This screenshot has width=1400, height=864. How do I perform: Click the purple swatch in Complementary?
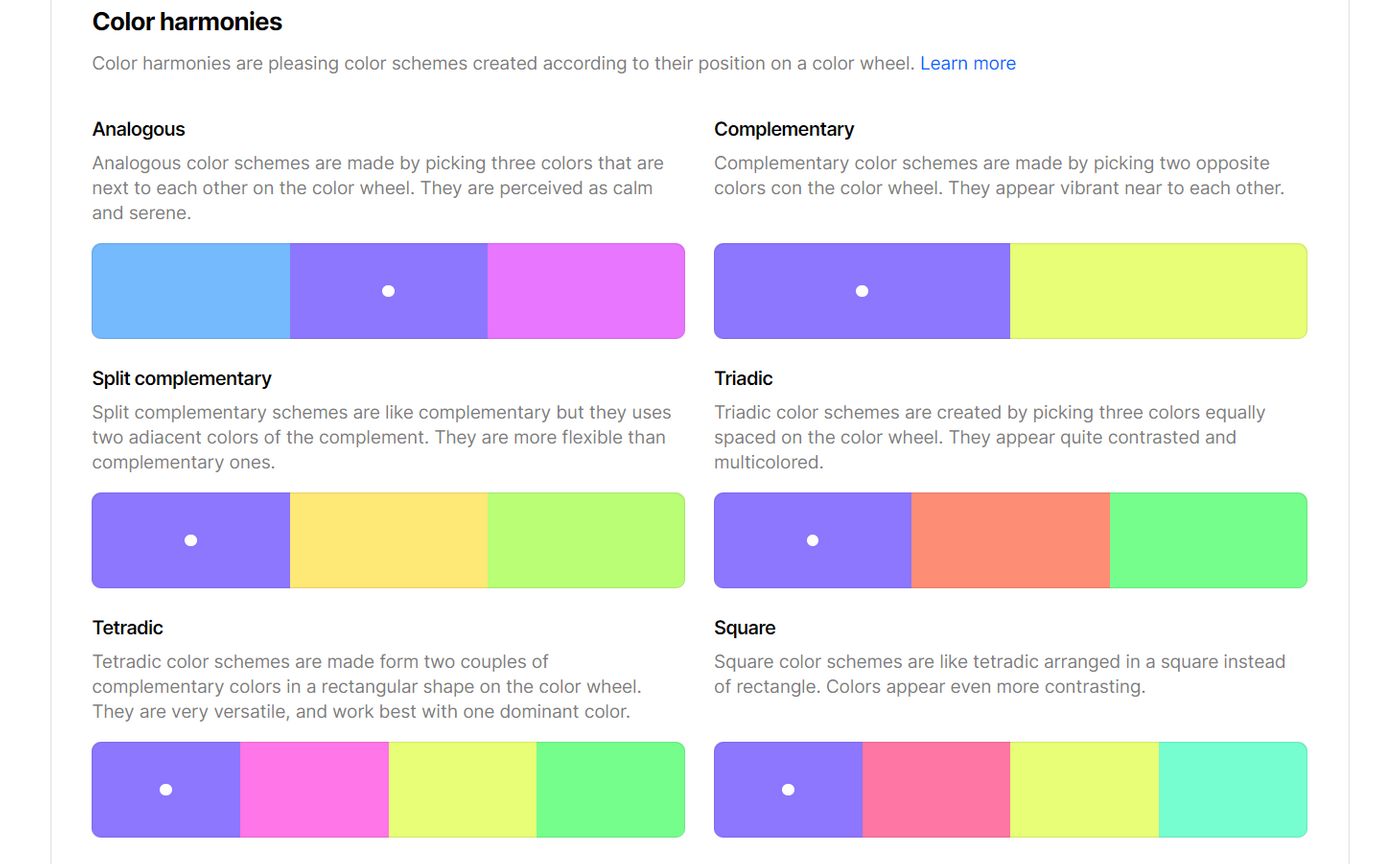point(862,291)
